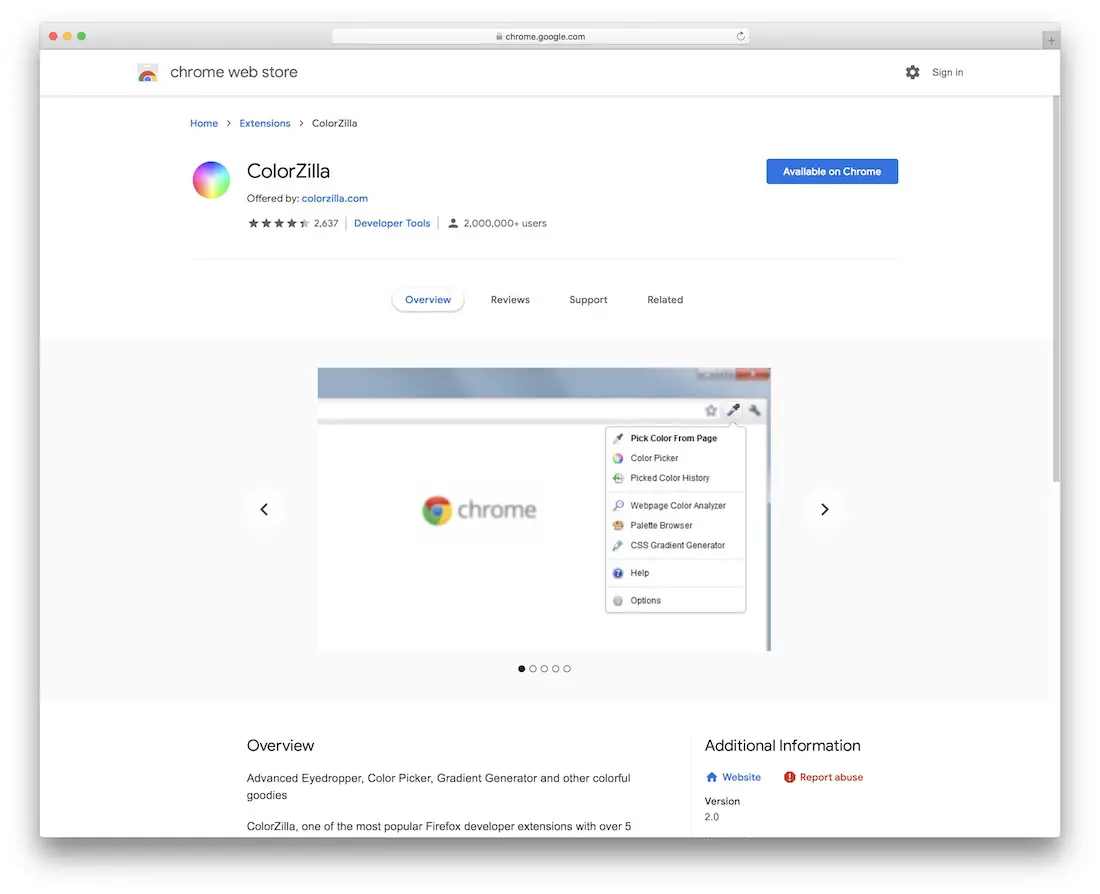Show the next screenshot with right arrow
Screen dimensions: 1100x894
[824, 509]
